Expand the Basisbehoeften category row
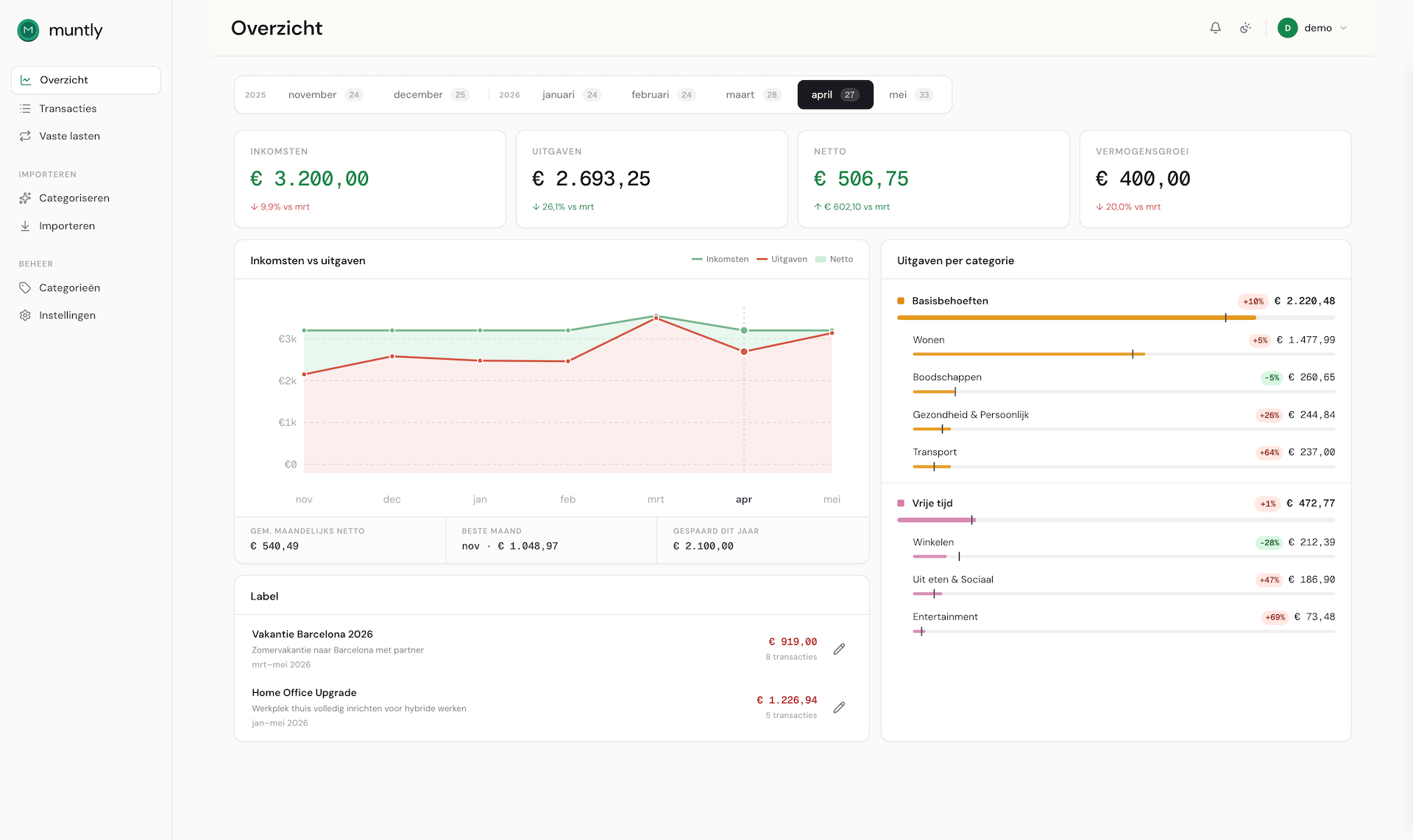The image size is (1413, 840). [x=1116, y=301]
